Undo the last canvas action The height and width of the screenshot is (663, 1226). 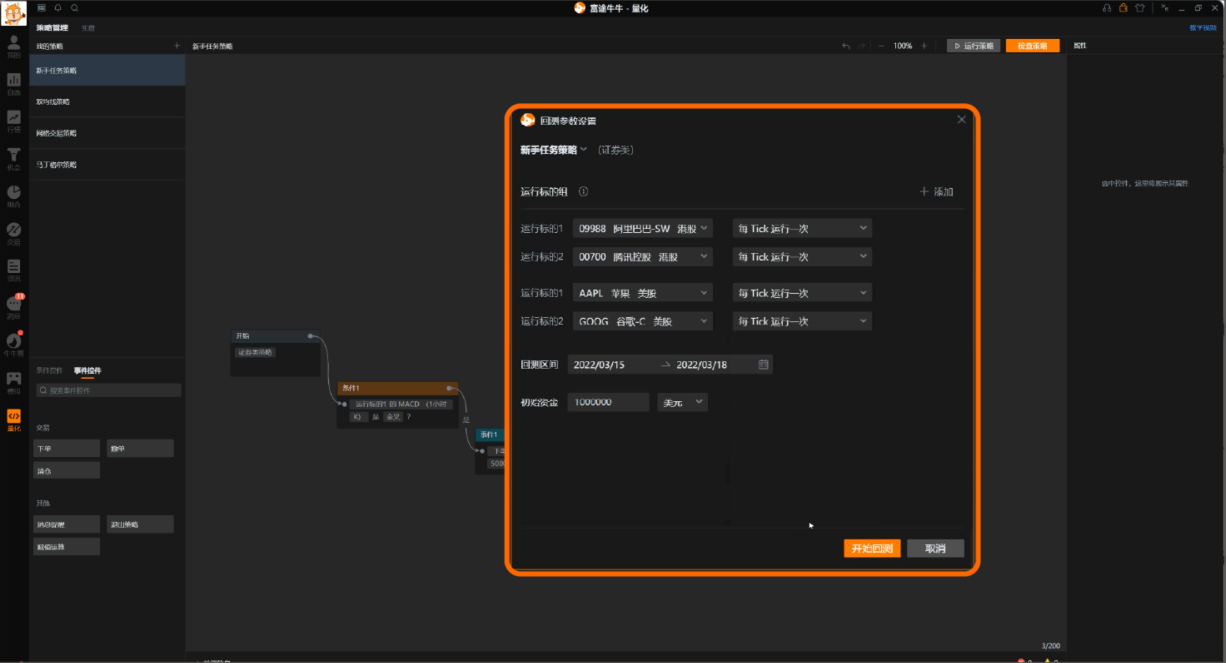coord(846,46)
